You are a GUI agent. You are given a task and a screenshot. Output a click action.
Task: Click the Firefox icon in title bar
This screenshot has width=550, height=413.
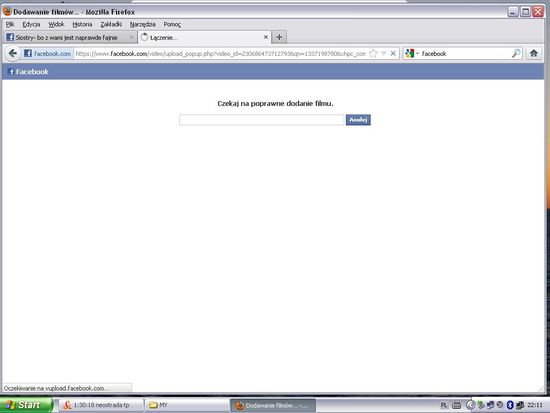click(x=7, y=11)
